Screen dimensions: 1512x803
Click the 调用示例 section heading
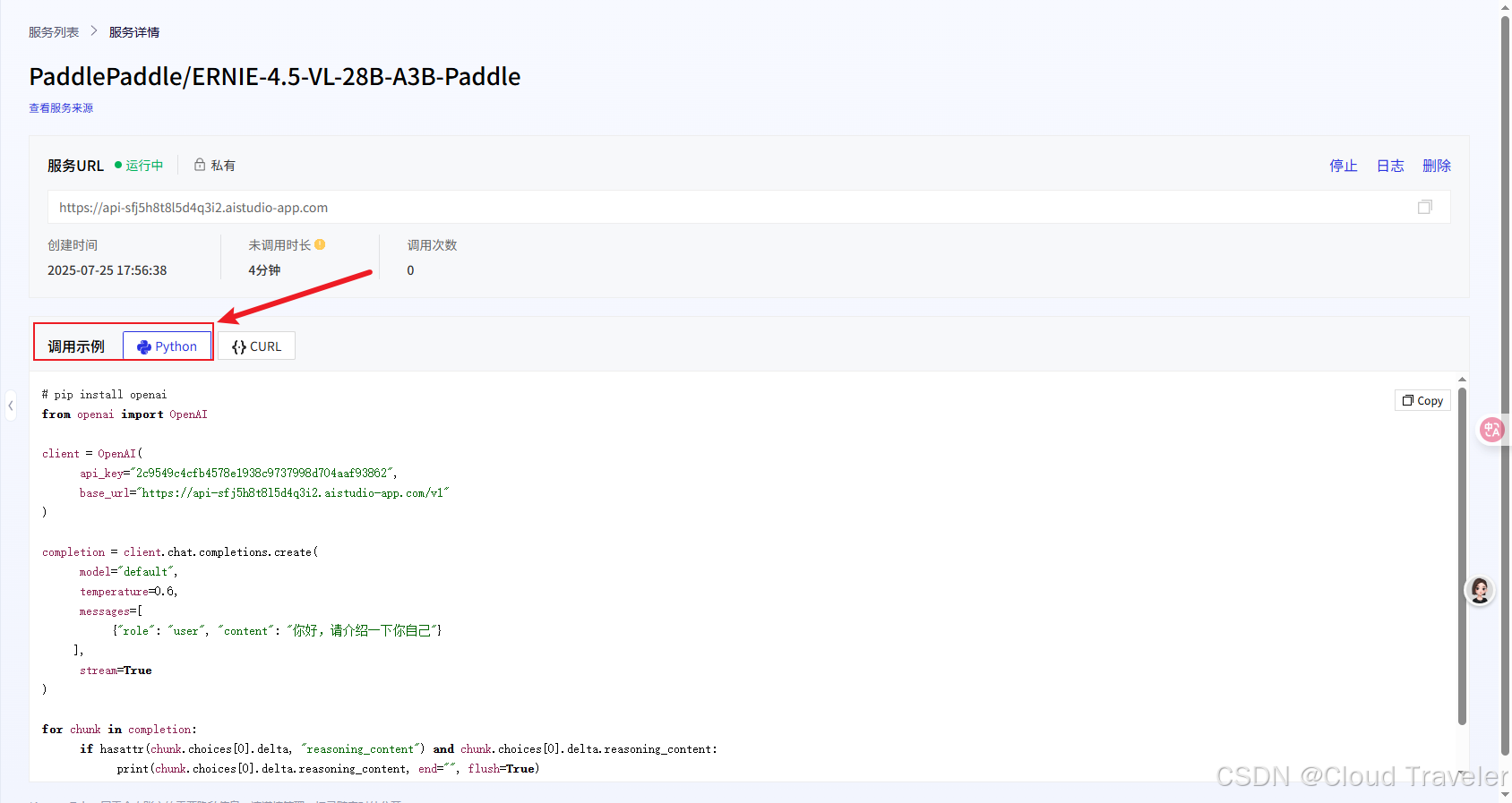(76, 346)
